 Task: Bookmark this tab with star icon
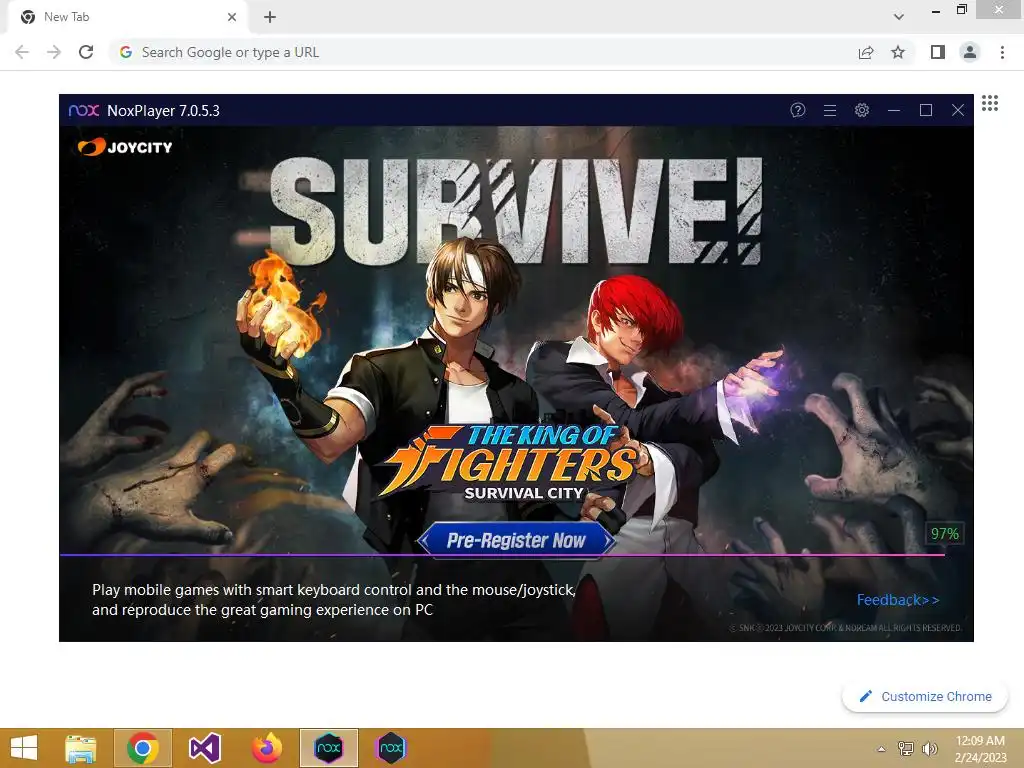[898, 52]
